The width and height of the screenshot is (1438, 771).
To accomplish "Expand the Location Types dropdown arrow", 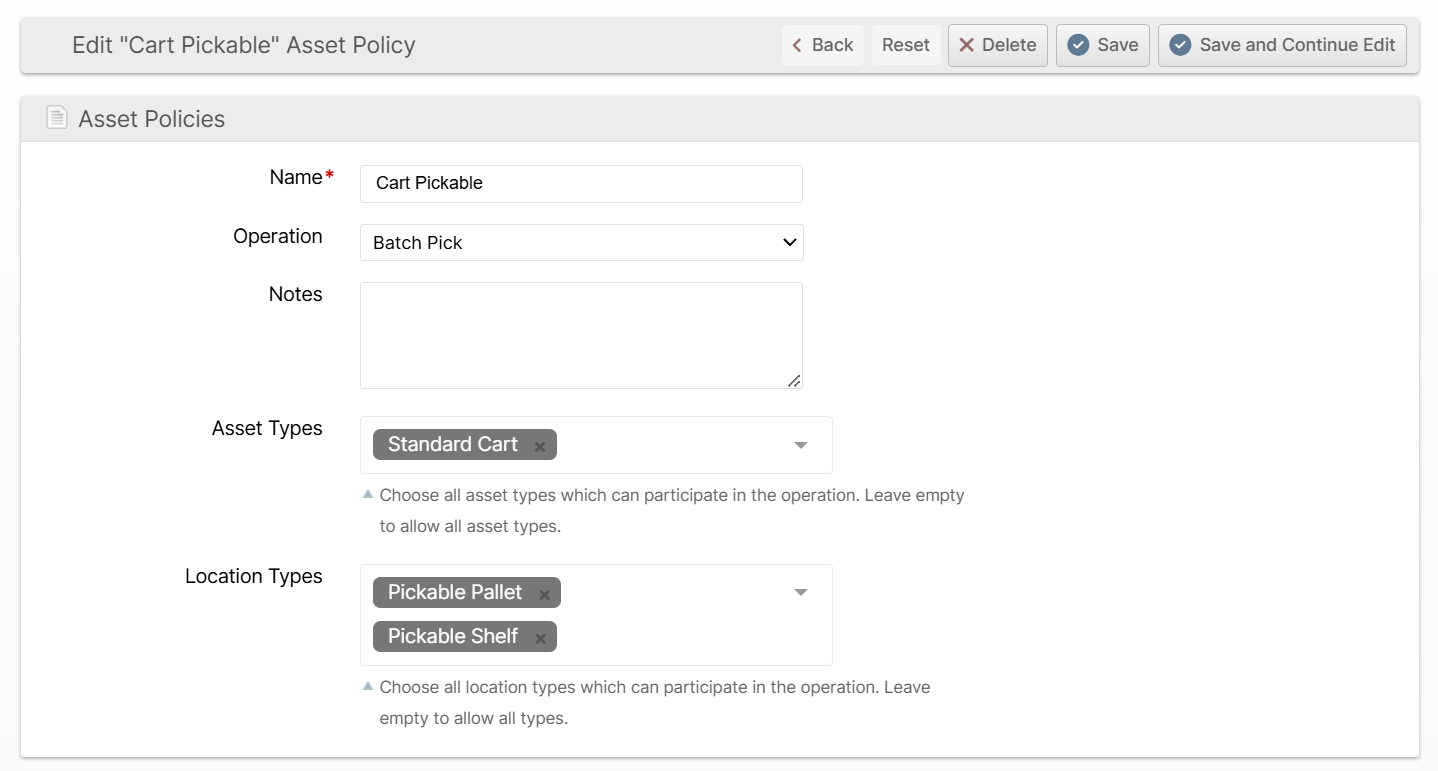I will click(x=800, y=593).
